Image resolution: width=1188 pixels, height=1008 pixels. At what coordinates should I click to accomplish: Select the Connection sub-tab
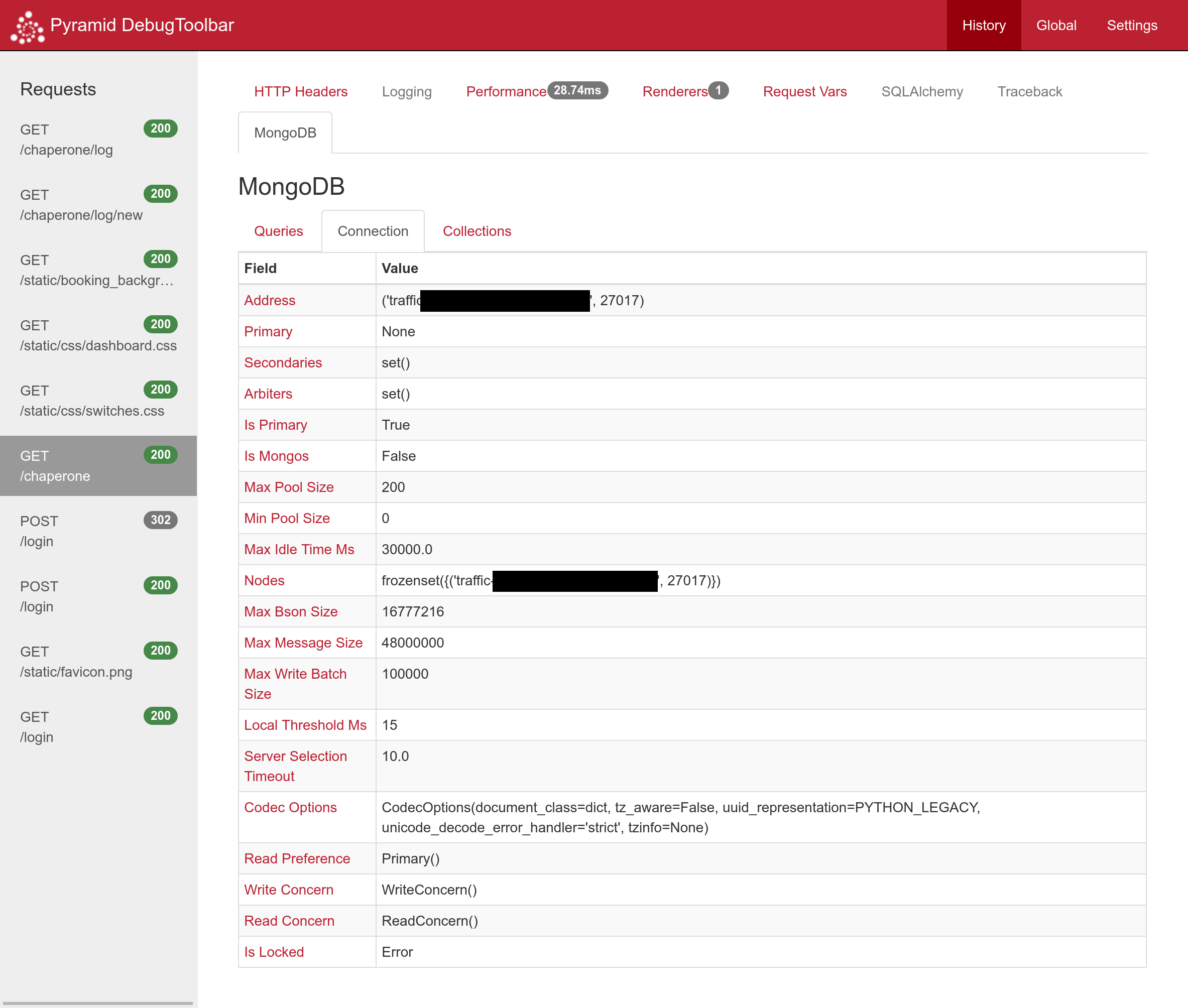(x=373, y=231)
